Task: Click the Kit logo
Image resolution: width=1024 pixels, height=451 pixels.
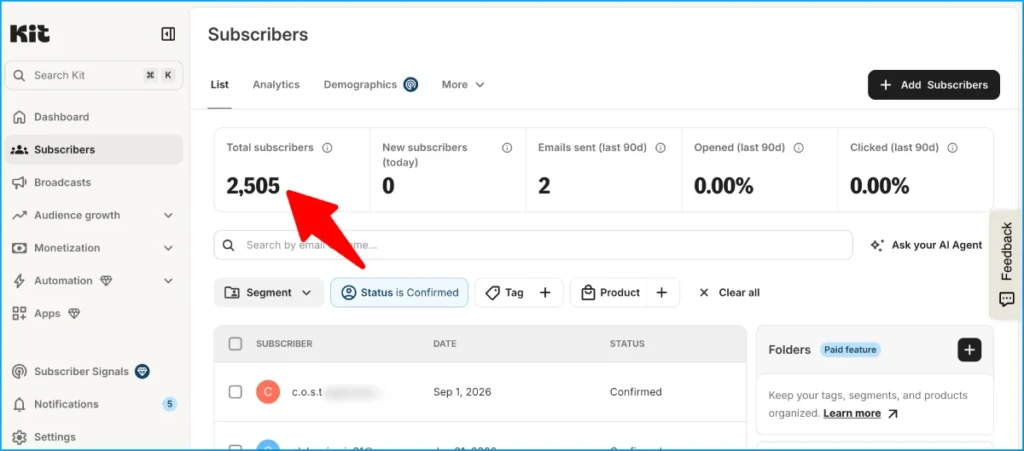Action: [x=30, y=34]
